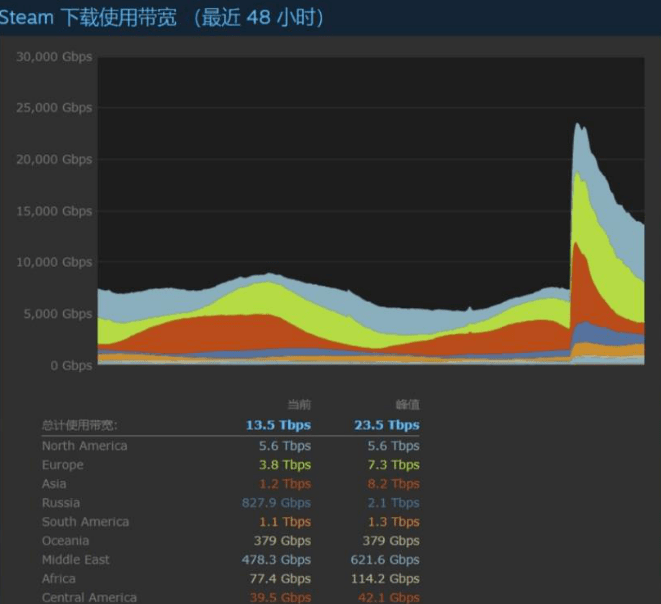
Task: Select the Europe region in the legend
Action: coord(63,465)
